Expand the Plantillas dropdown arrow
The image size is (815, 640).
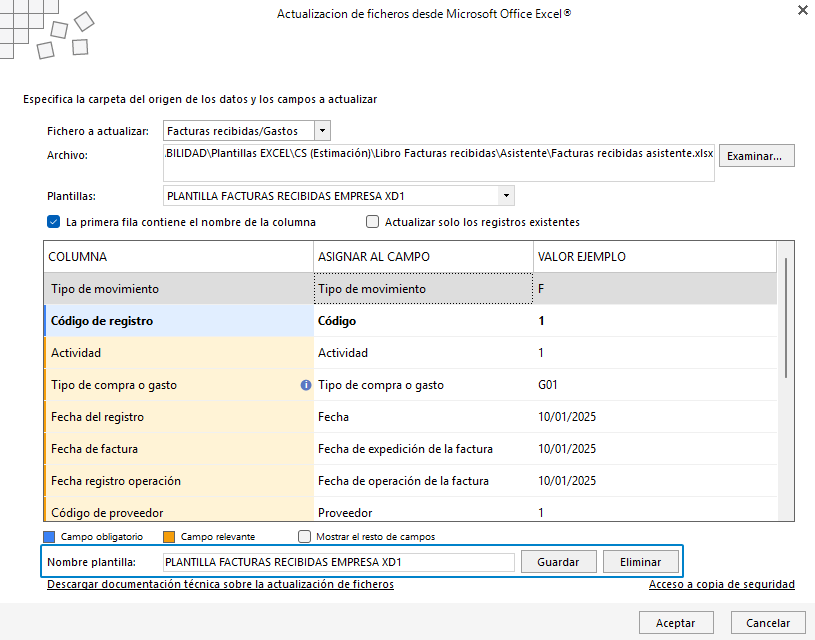506,196
